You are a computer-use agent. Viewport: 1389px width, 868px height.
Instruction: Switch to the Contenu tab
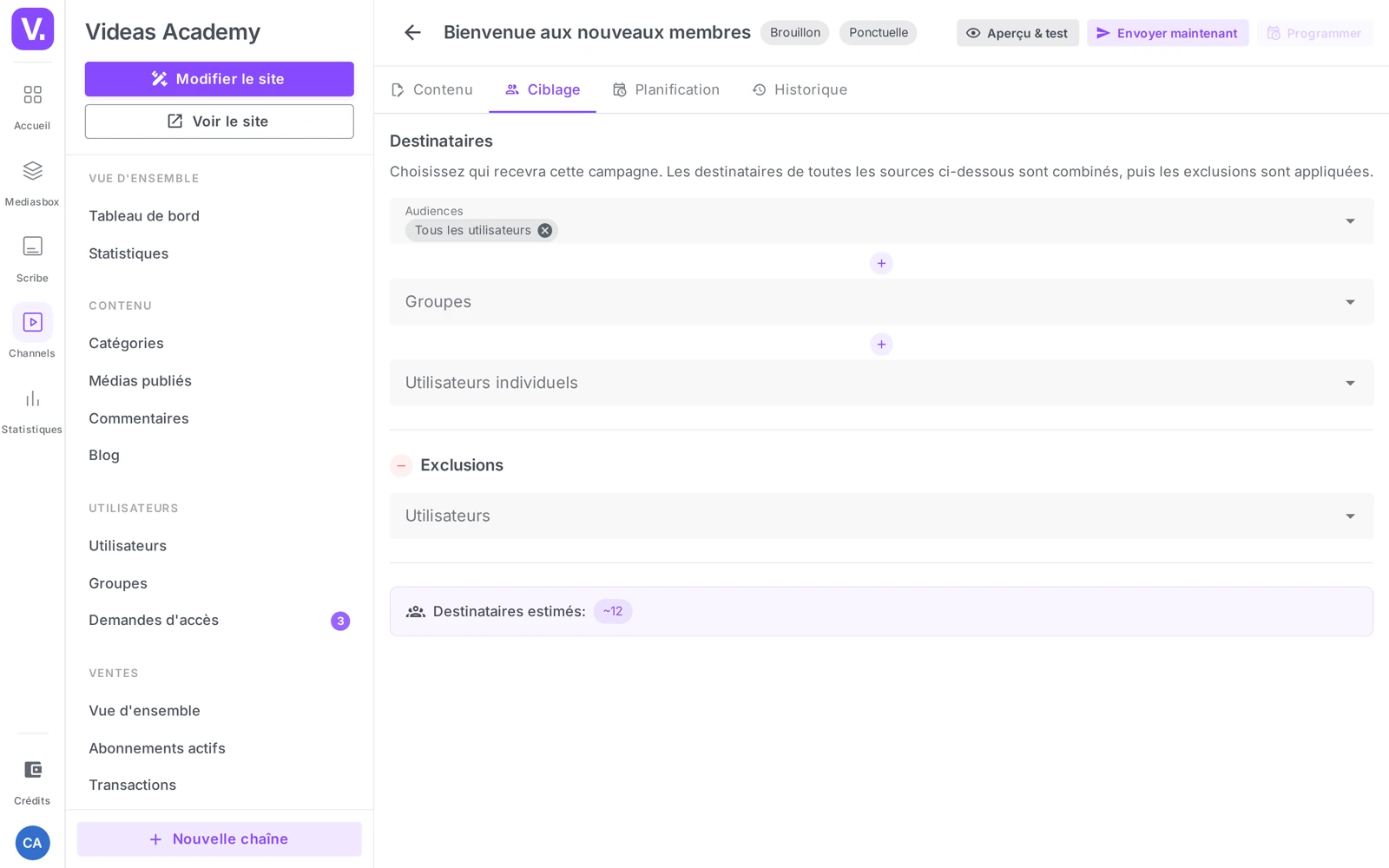click(x=432, y=89)
